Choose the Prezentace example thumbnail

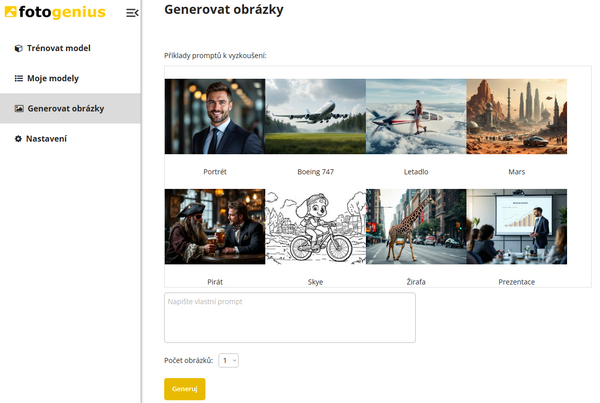tap(516, 227)
